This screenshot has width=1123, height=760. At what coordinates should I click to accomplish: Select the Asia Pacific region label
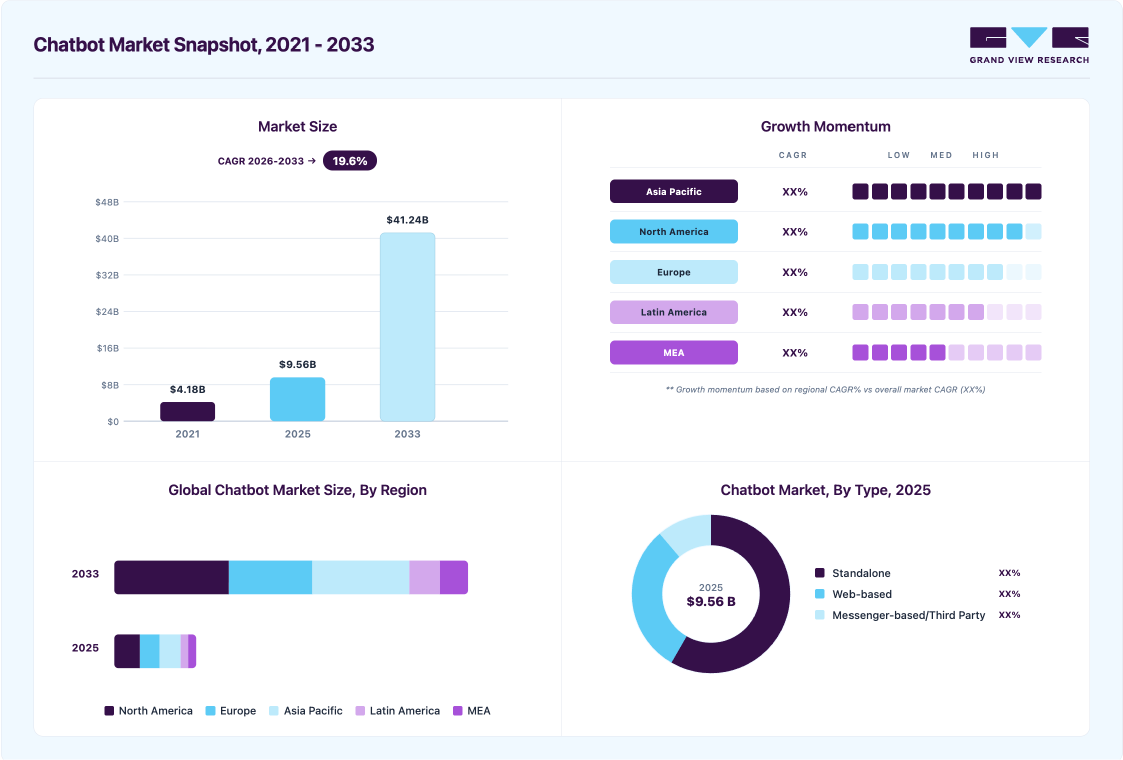pyautogui.click(x=673, y=191)
